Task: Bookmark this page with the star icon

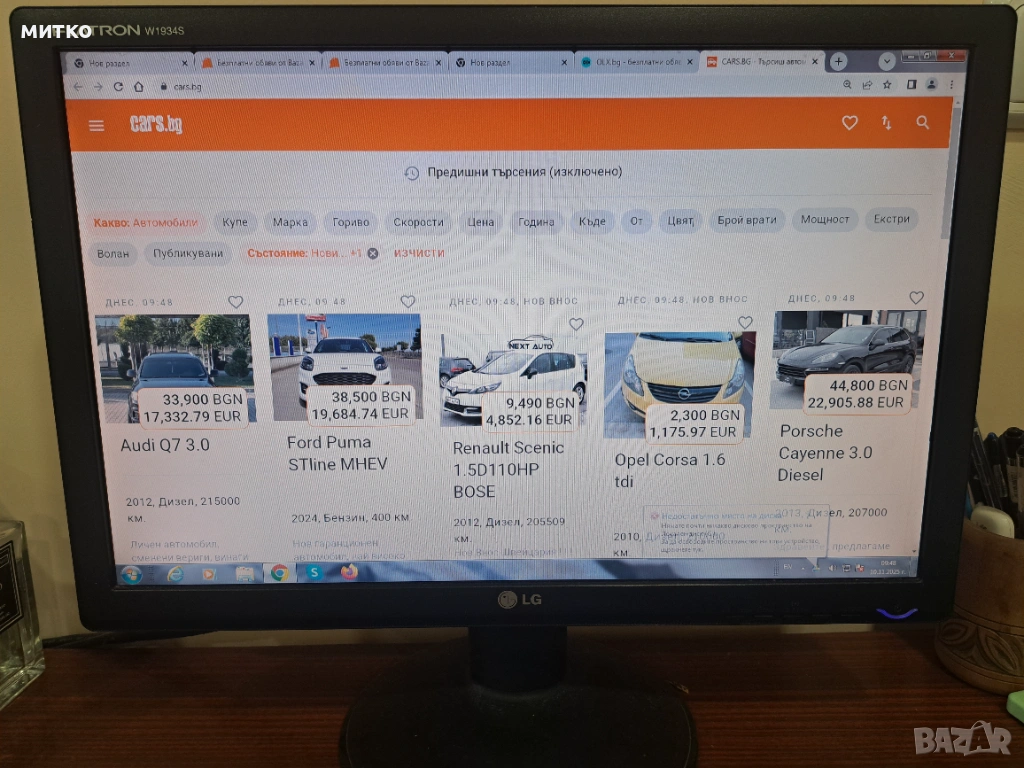Action: (886, 85)
